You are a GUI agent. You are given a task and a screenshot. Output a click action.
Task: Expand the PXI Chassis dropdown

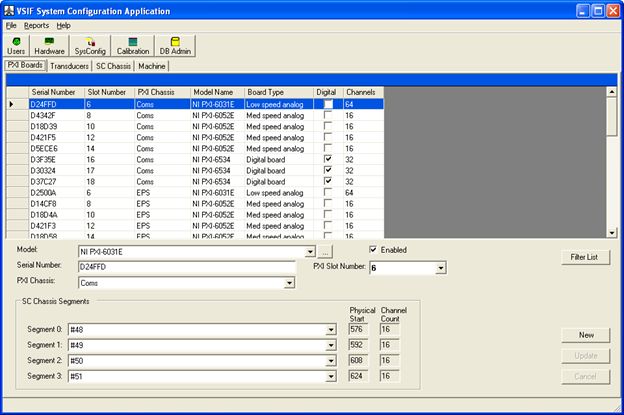point(289,283)
